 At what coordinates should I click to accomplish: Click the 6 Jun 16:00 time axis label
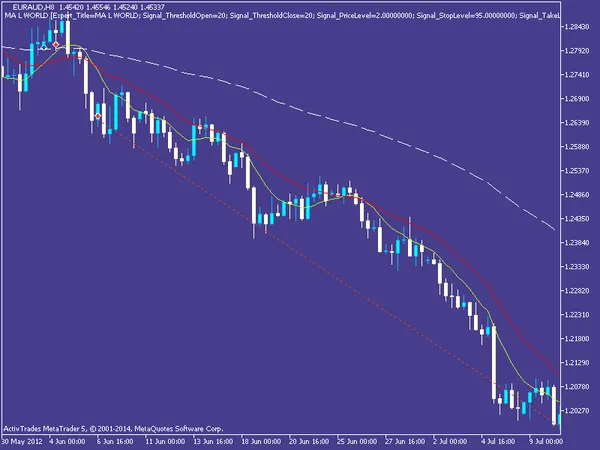(x=115, y=441)
